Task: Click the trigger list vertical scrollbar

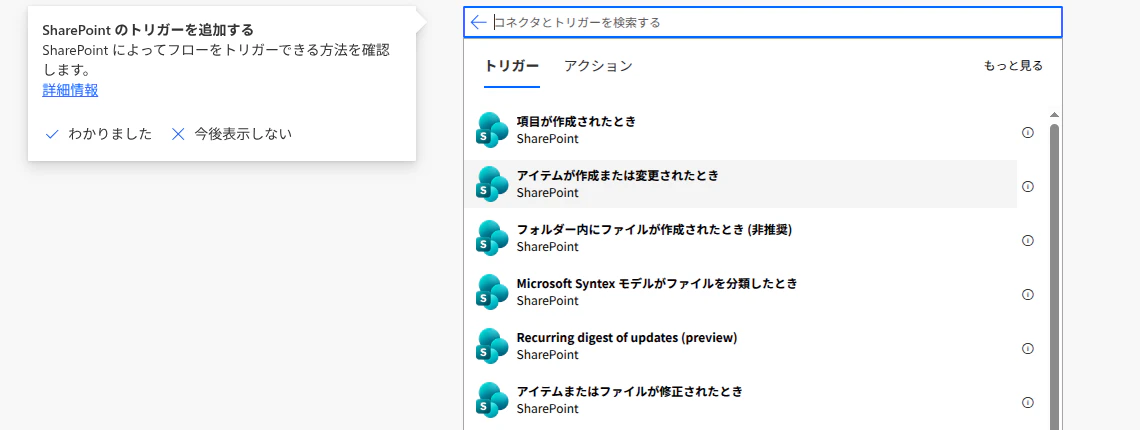Action: (x=1054, y=276)
